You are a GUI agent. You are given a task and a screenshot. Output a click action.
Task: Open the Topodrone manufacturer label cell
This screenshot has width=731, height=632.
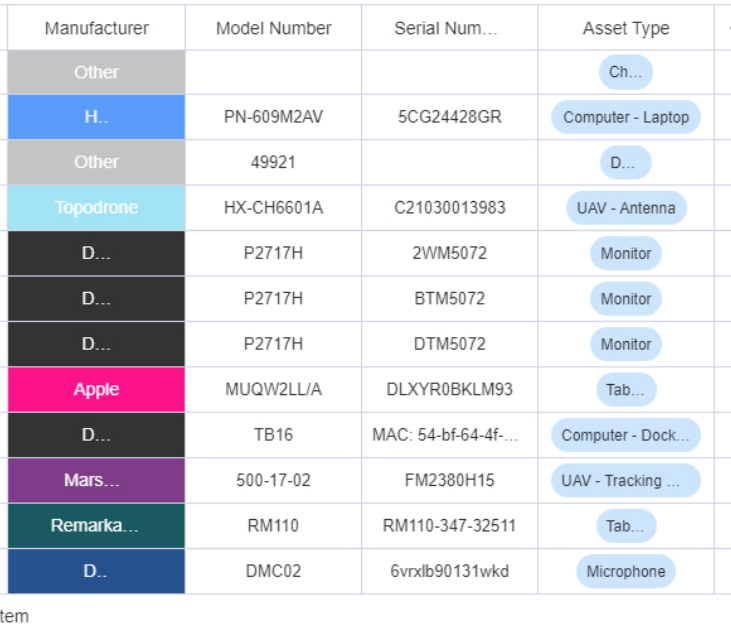click(x=97, y=207)
